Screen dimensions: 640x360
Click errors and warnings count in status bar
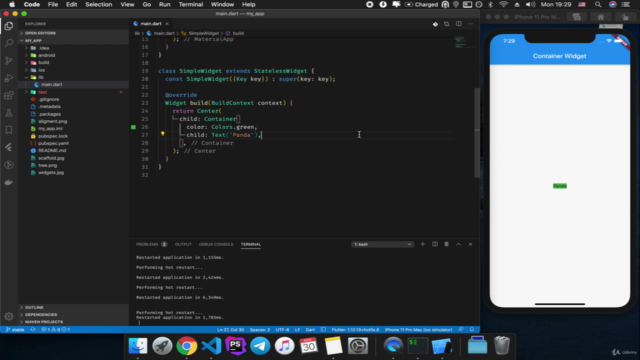55,329
